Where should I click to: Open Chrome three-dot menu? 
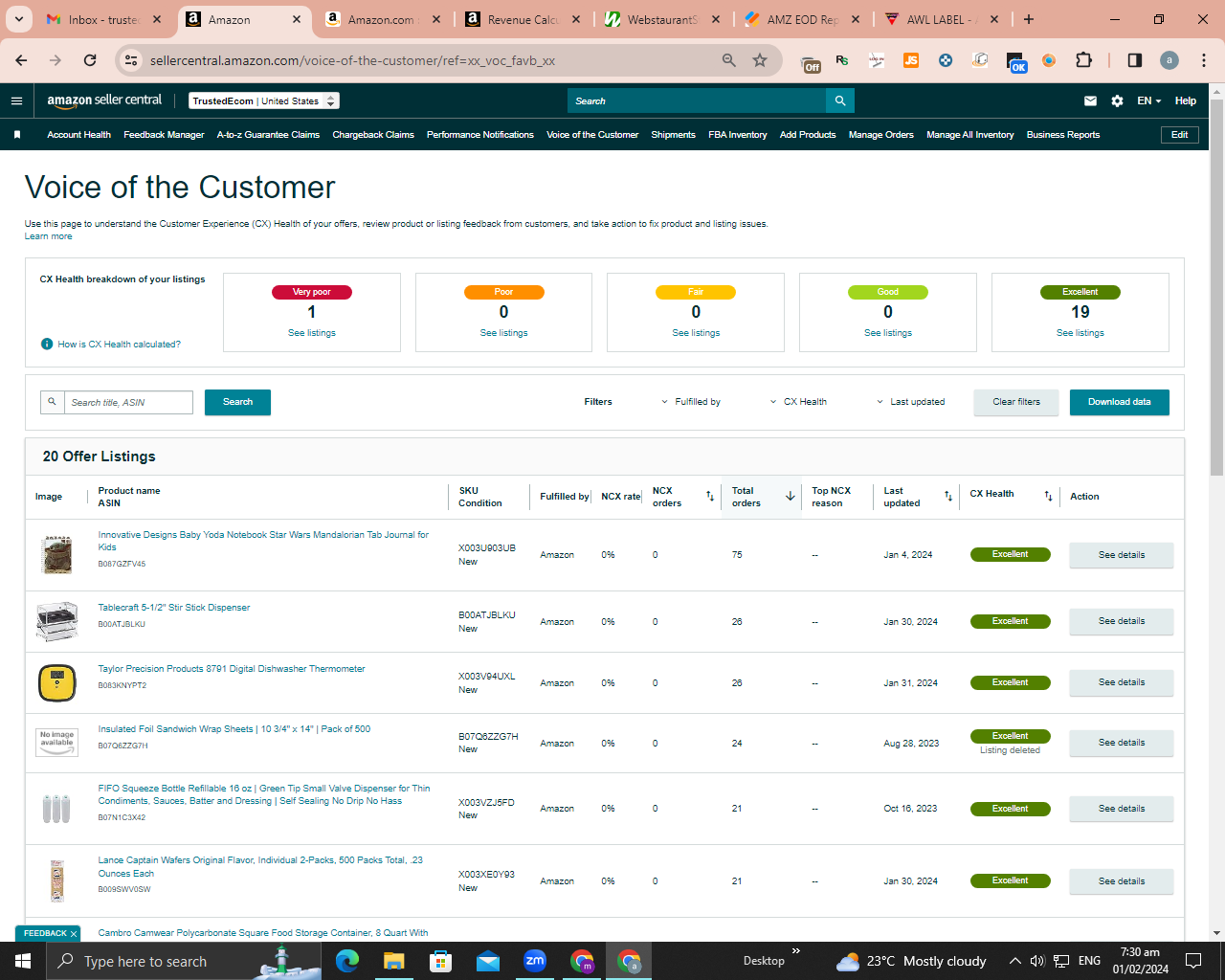point(1204,60)
